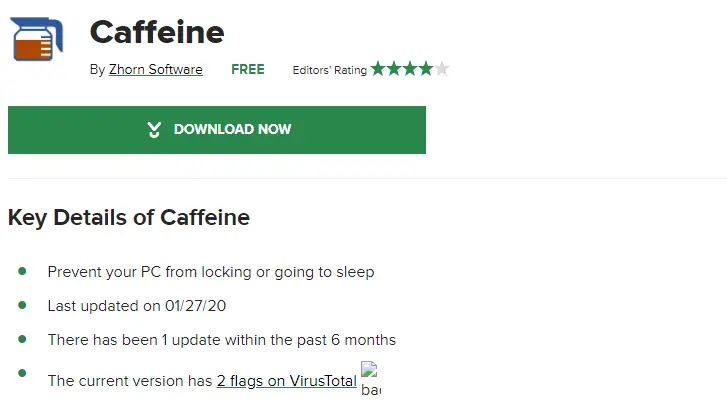The height and width of the screenshot is (414, 727).
Task: Click the second green rating star
Action: 394,69
